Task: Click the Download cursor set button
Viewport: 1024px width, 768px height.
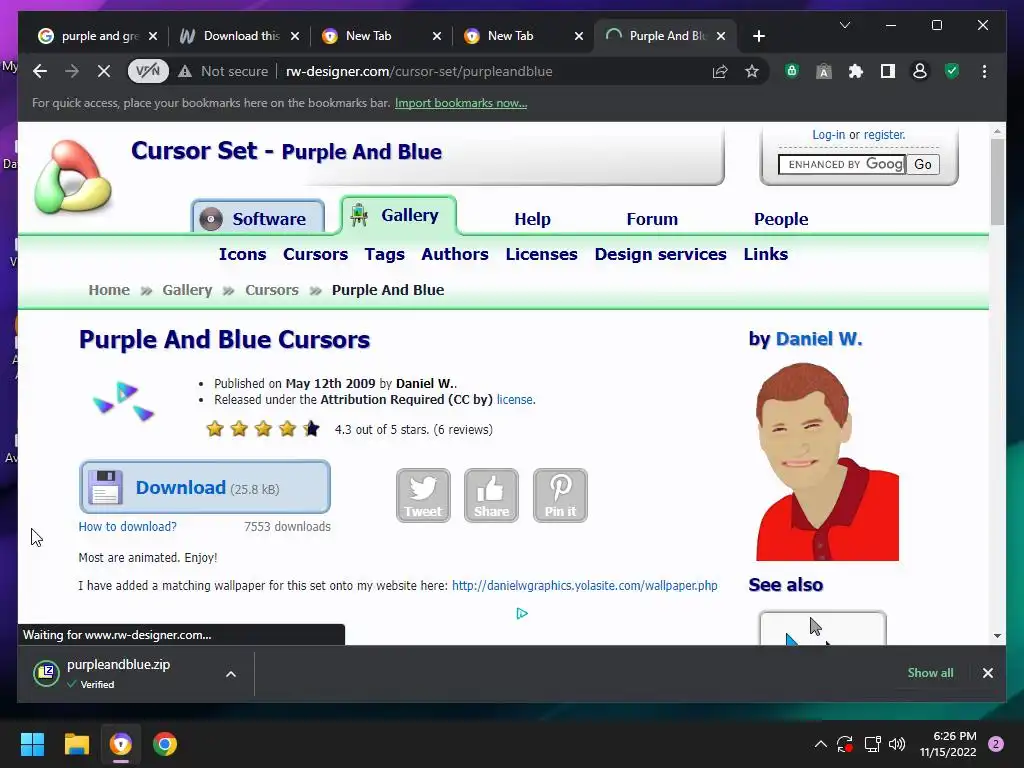Action: 204,487
